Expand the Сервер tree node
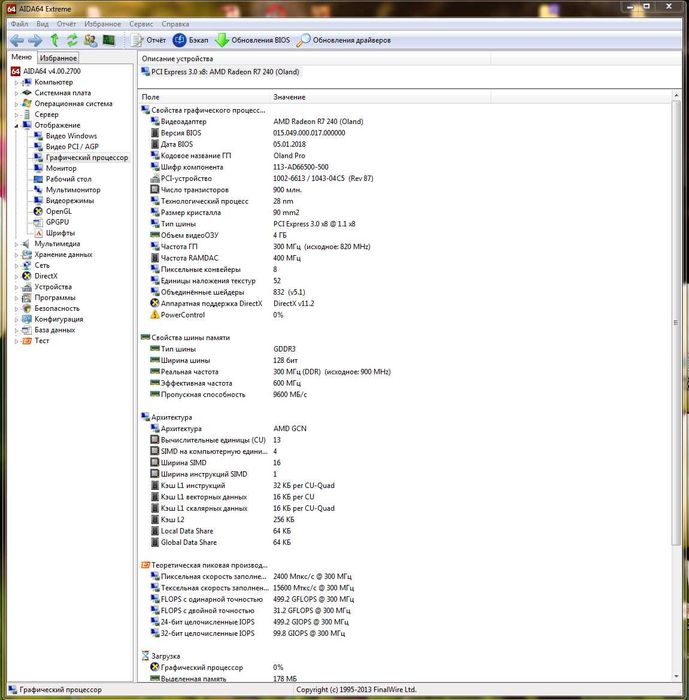This screenshot has width=689, height=700. [16, 115]
